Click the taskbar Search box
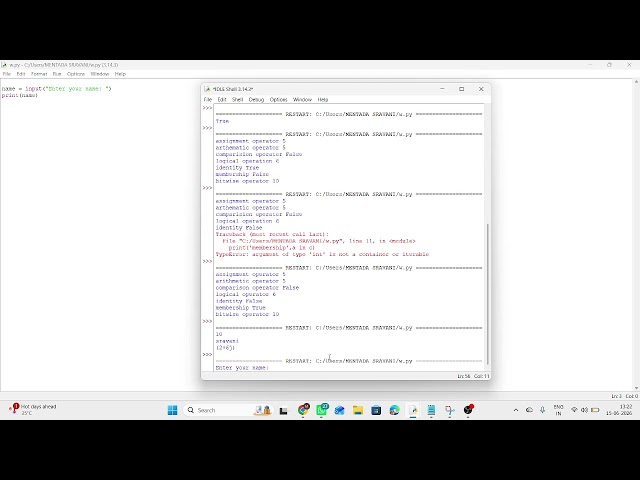Image resolution: width=640 pixels, height=480 pixels. [x=229, y=410]
